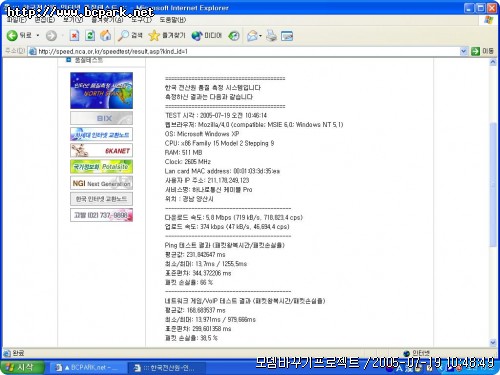
Task: Open Favorites with the star icon
Action: [x=167, y=35]
